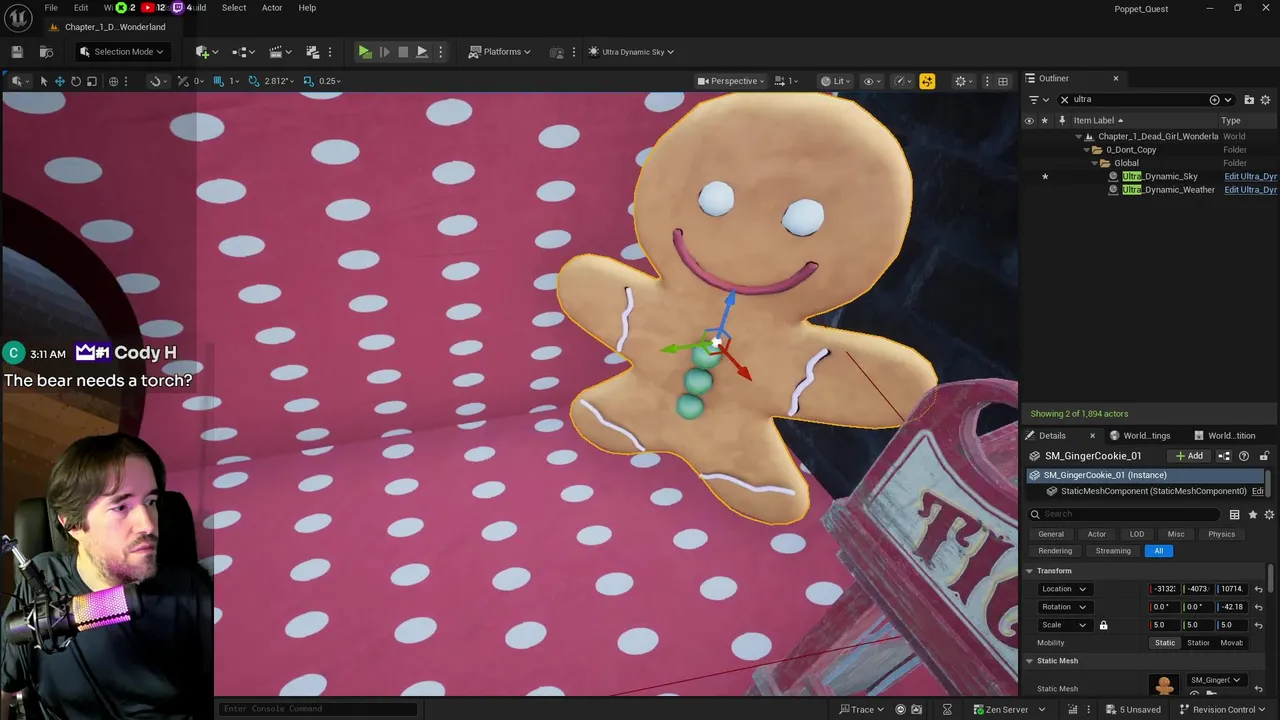
Task: Click the viewport layout grid icon
Action: [1003, 81]
